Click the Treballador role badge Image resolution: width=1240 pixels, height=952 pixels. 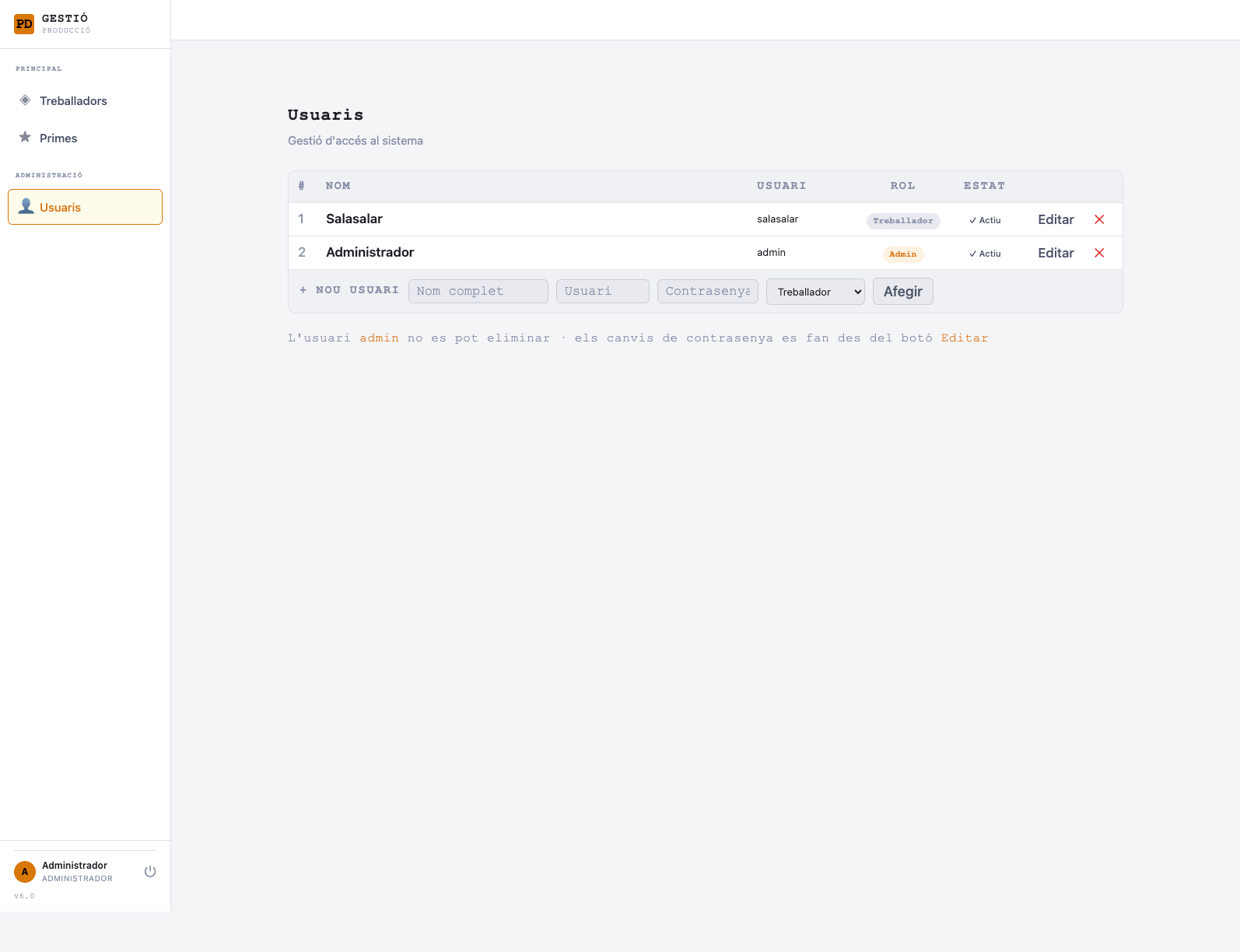click(x=903, y=221)
